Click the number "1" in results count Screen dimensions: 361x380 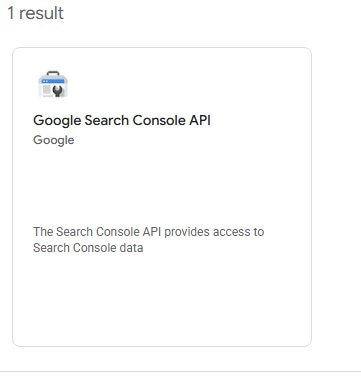(x=11, y=13)
